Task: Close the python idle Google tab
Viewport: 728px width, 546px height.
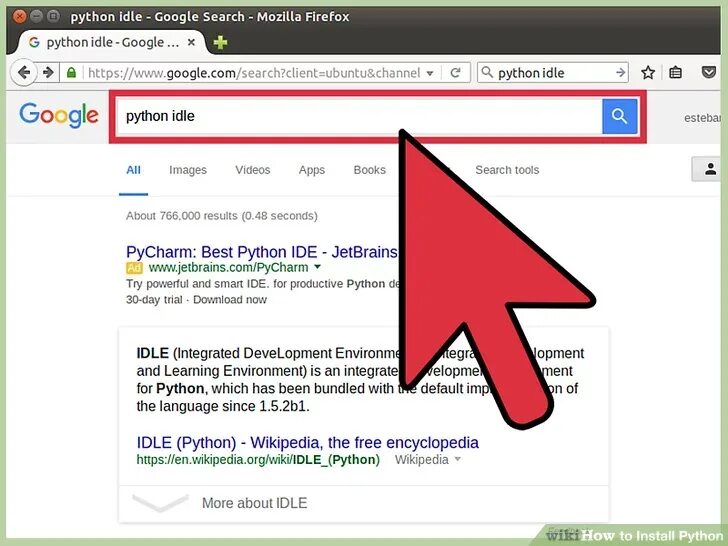Action: tap(191, 42)
